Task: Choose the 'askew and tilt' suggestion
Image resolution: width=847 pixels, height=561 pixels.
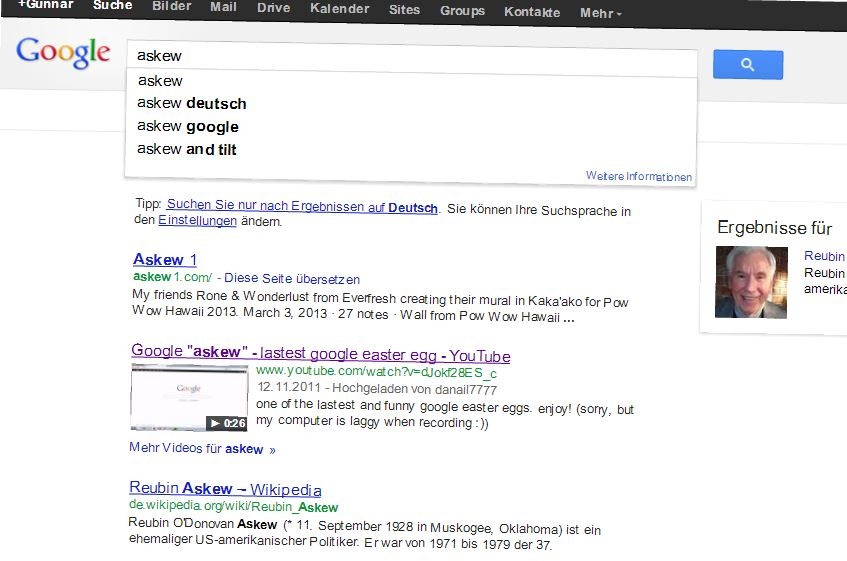Action: coord(186,149)
